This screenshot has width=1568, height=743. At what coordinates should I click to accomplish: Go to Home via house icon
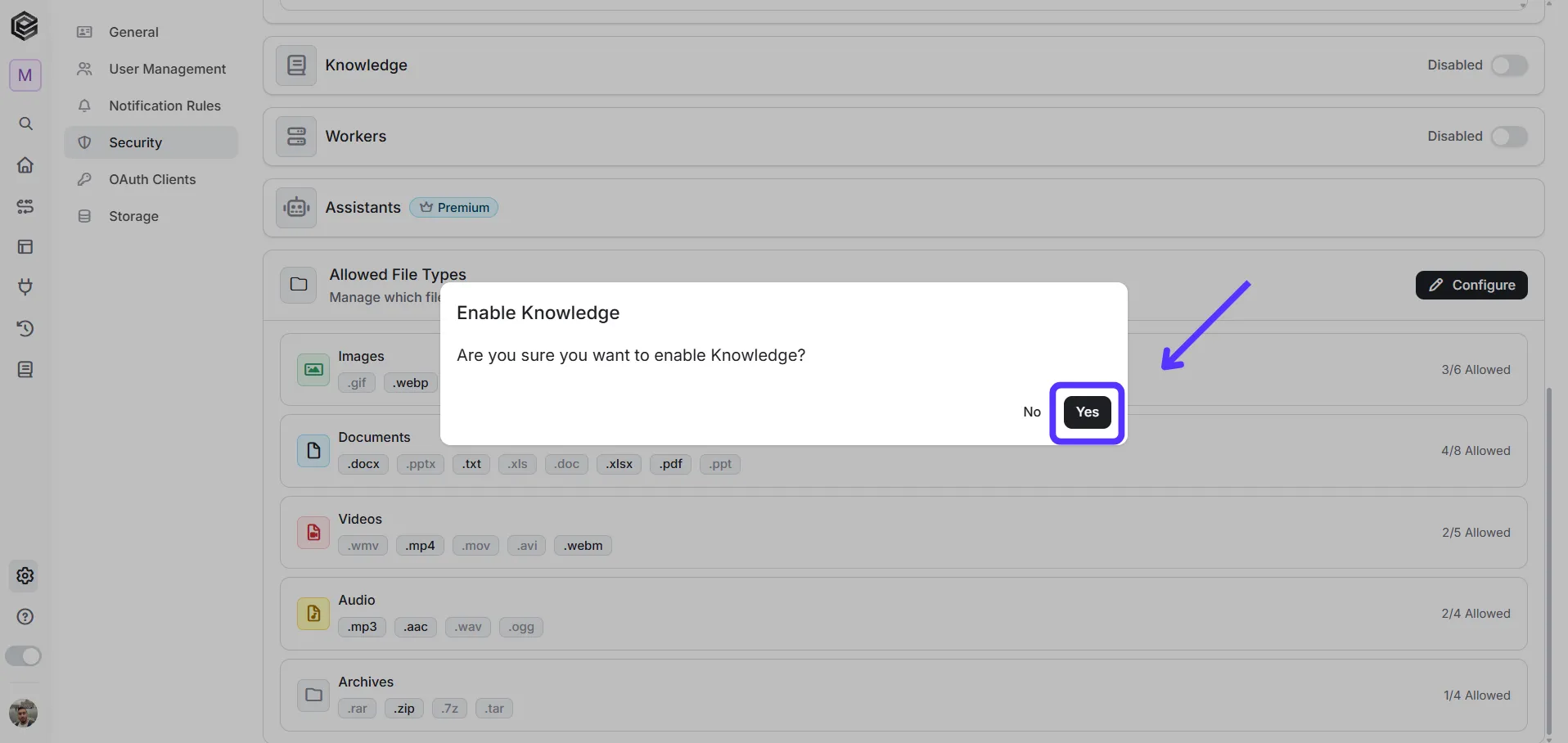[x=25, y=164]
